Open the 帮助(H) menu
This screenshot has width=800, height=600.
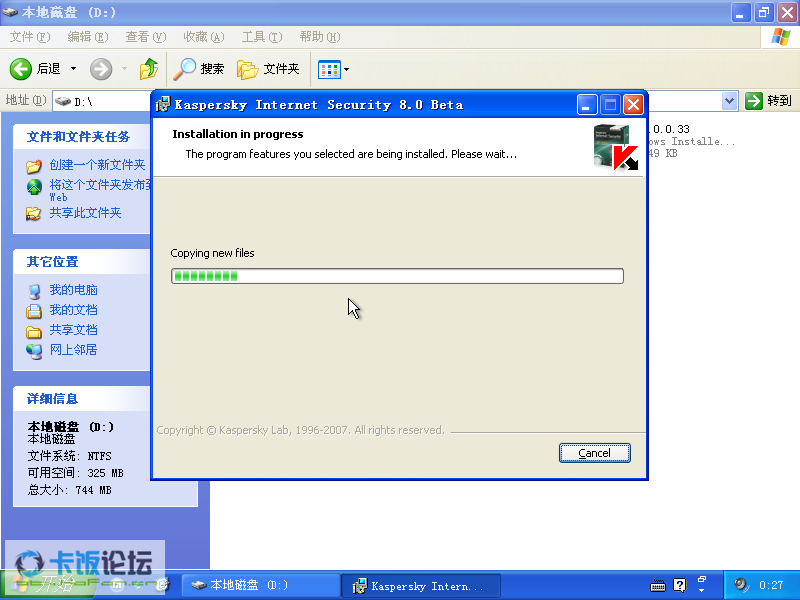pos(320,37)
